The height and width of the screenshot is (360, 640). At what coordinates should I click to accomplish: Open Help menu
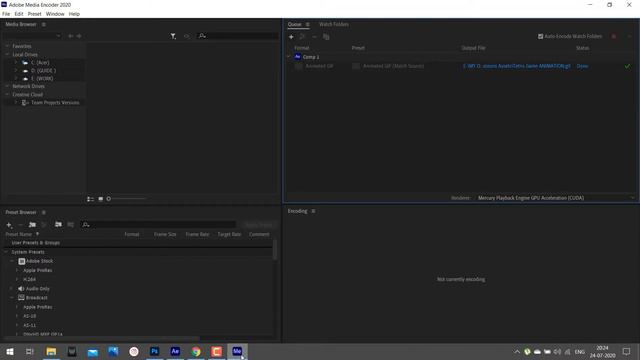click(74, 14)
